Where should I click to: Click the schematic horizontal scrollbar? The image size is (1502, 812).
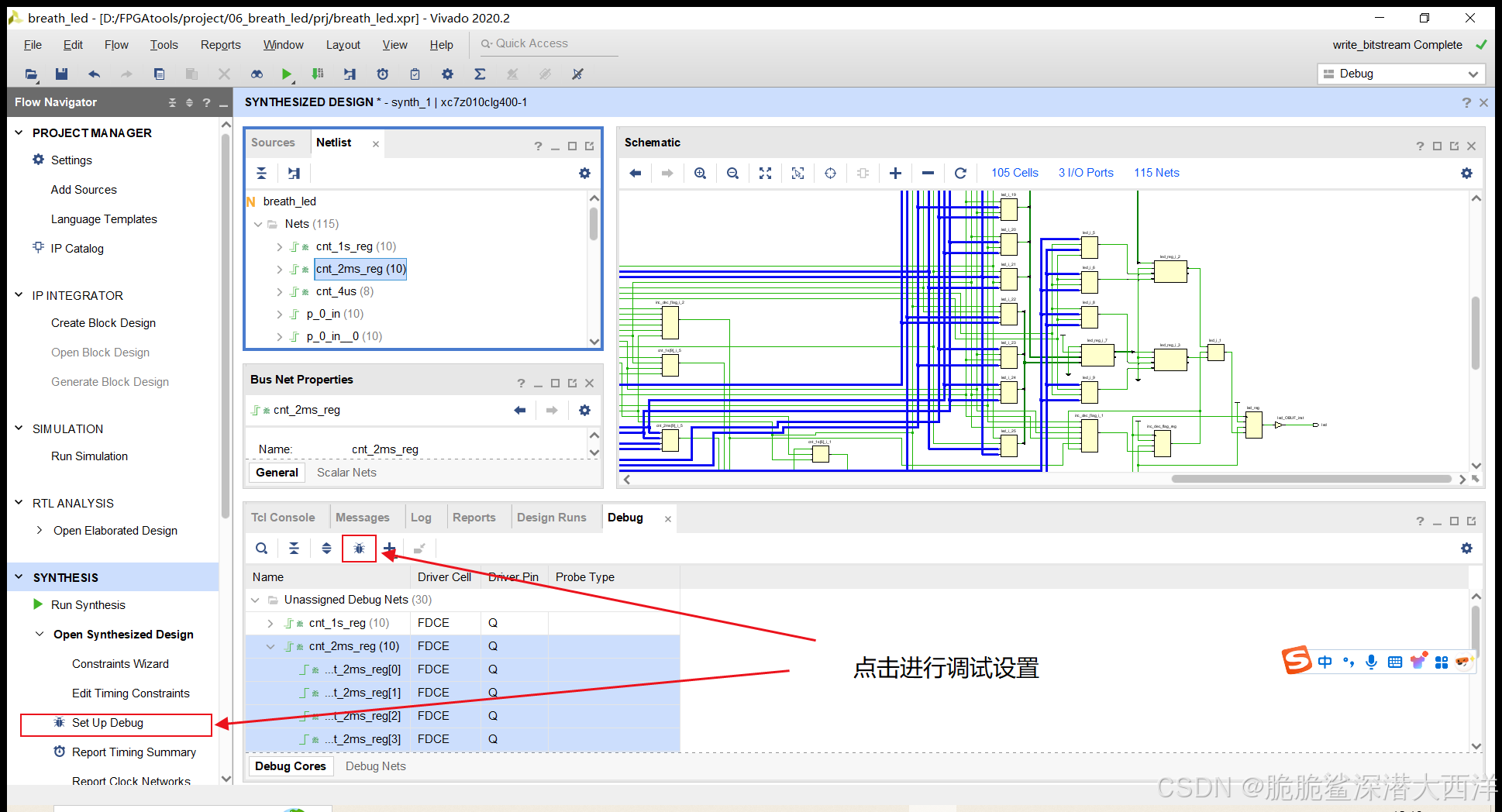click(x=1311, y=479)
